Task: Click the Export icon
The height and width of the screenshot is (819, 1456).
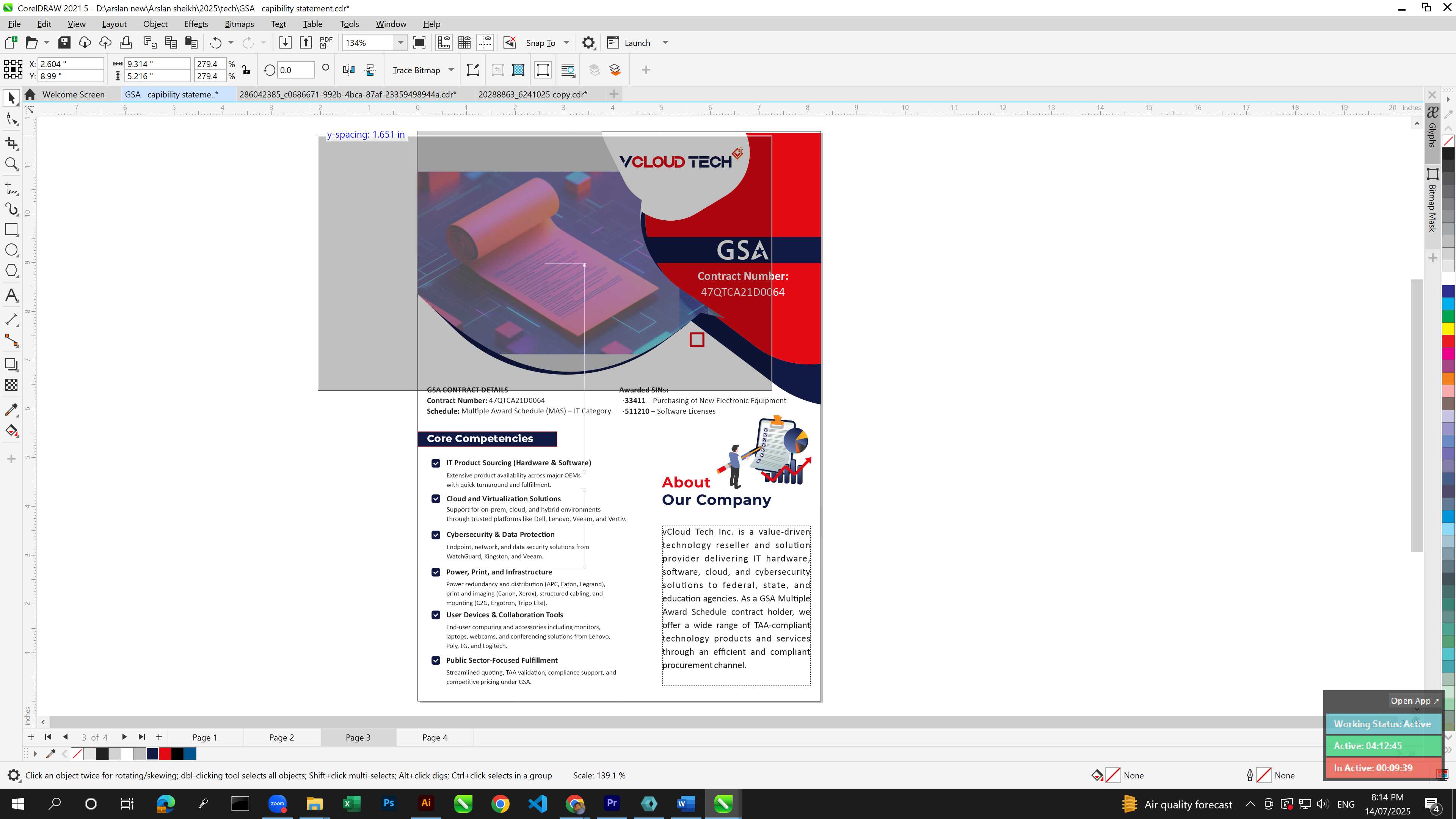Action: coord(306,42)
